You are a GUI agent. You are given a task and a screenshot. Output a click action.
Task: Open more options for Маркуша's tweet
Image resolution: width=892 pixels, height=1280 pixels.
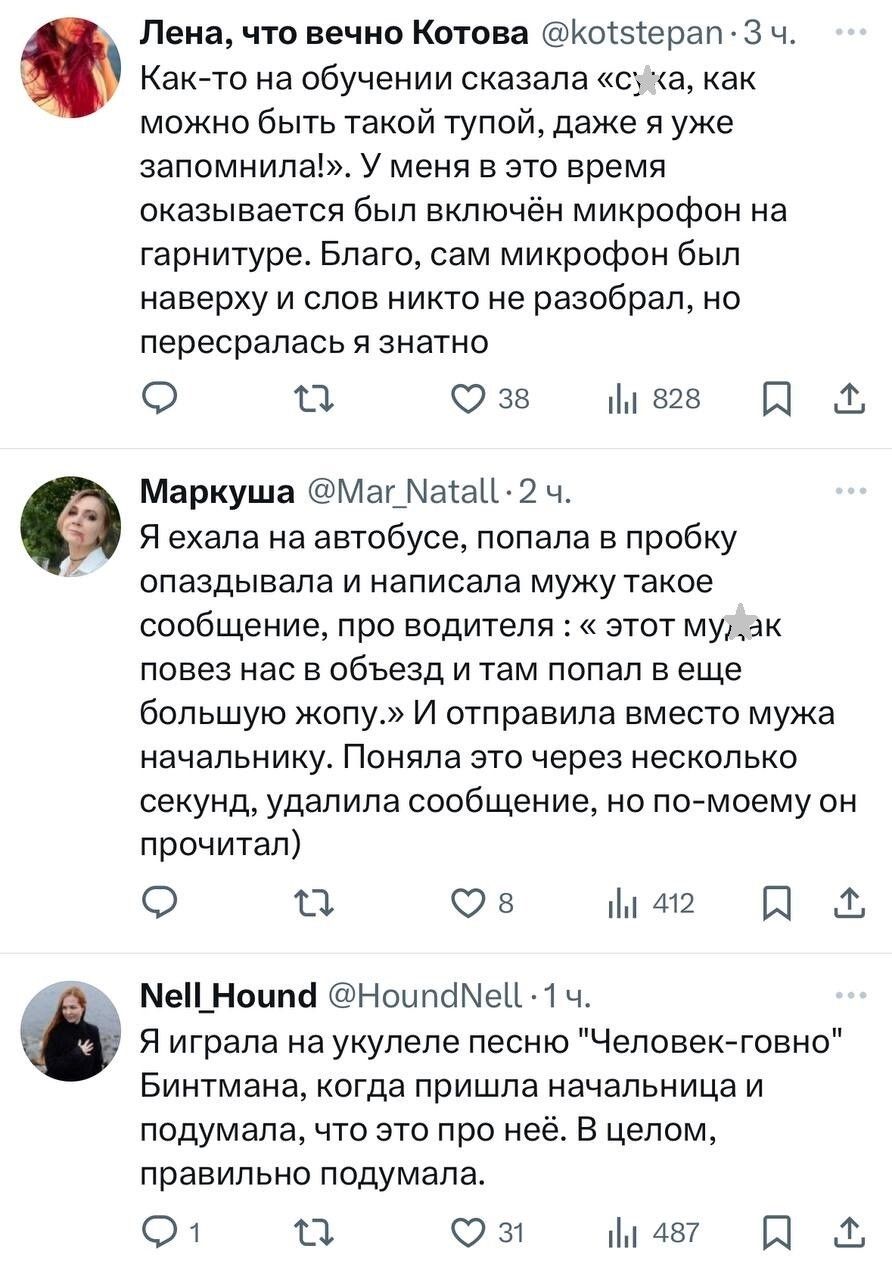click(850, 491)
